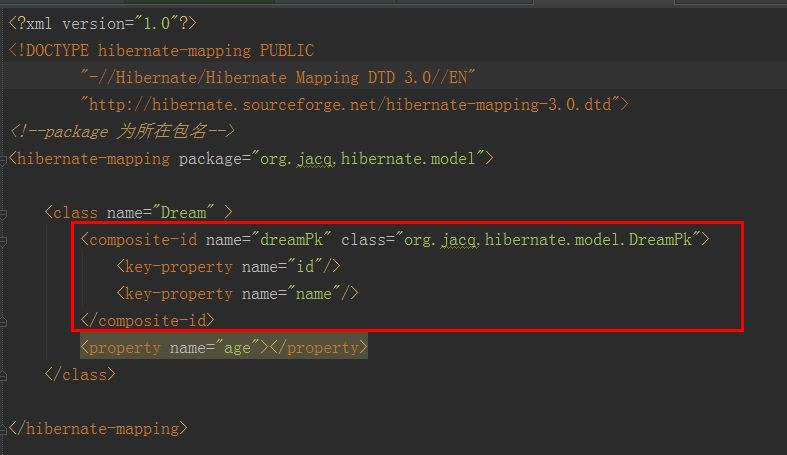The width and height of the screenshot is (787, 455).
Task: Click the "dreamPk" name value
Action: pos(291,239)
